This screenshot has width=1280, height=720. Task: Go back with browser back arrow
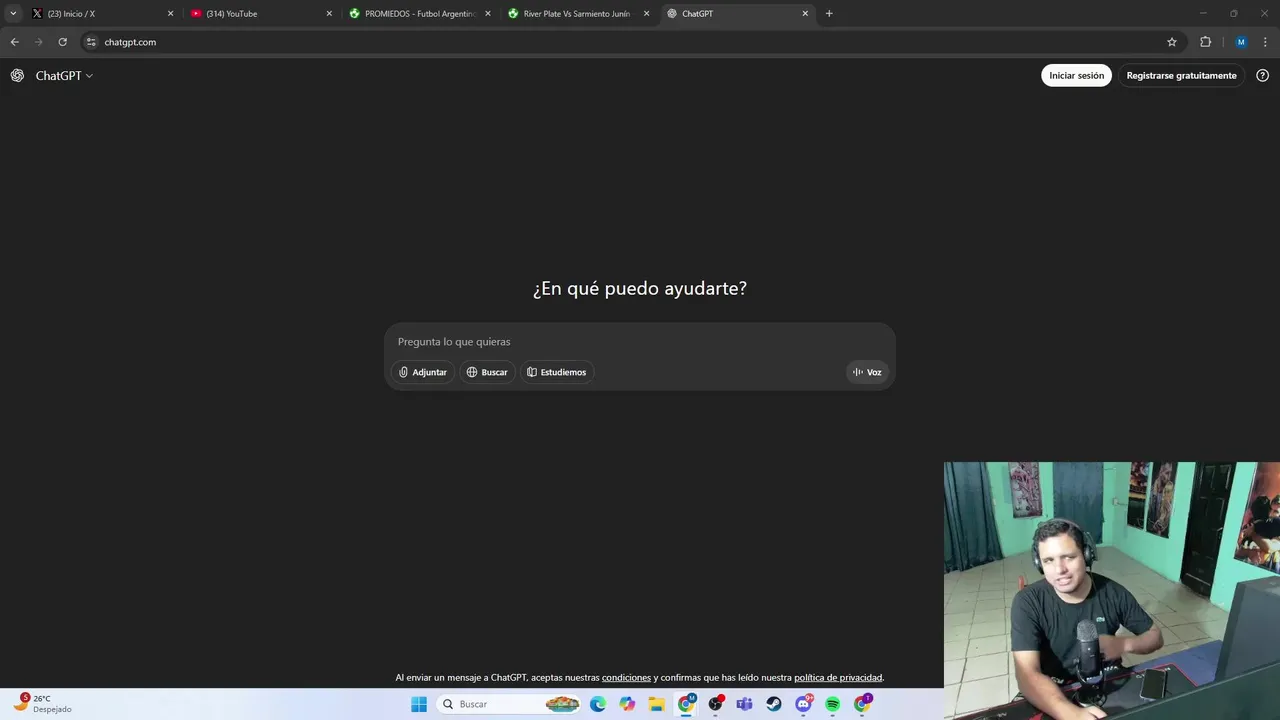coord(14,42)
